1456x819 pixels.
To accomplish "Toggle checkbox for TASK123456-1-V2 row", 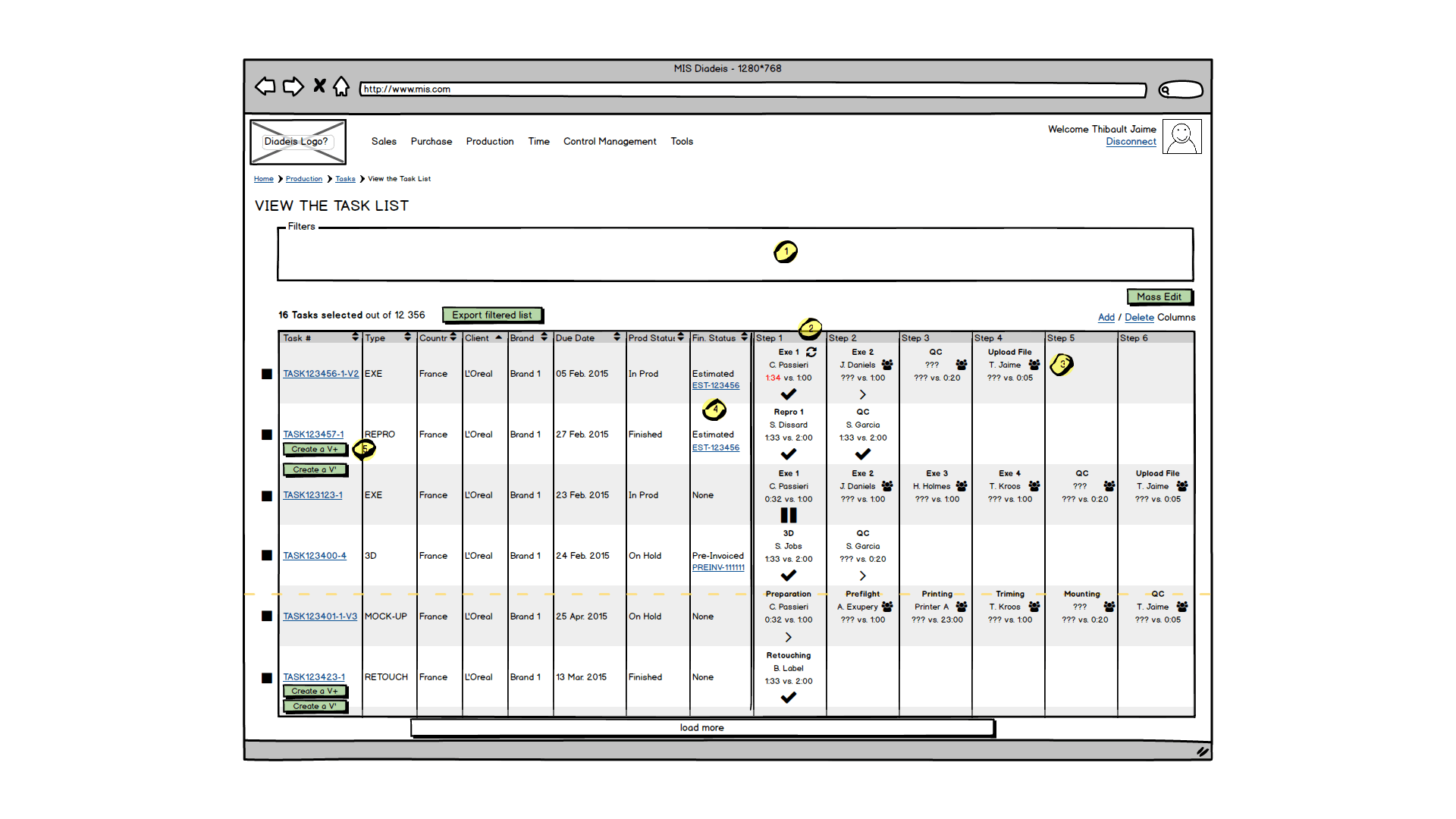I will [267, 374].
